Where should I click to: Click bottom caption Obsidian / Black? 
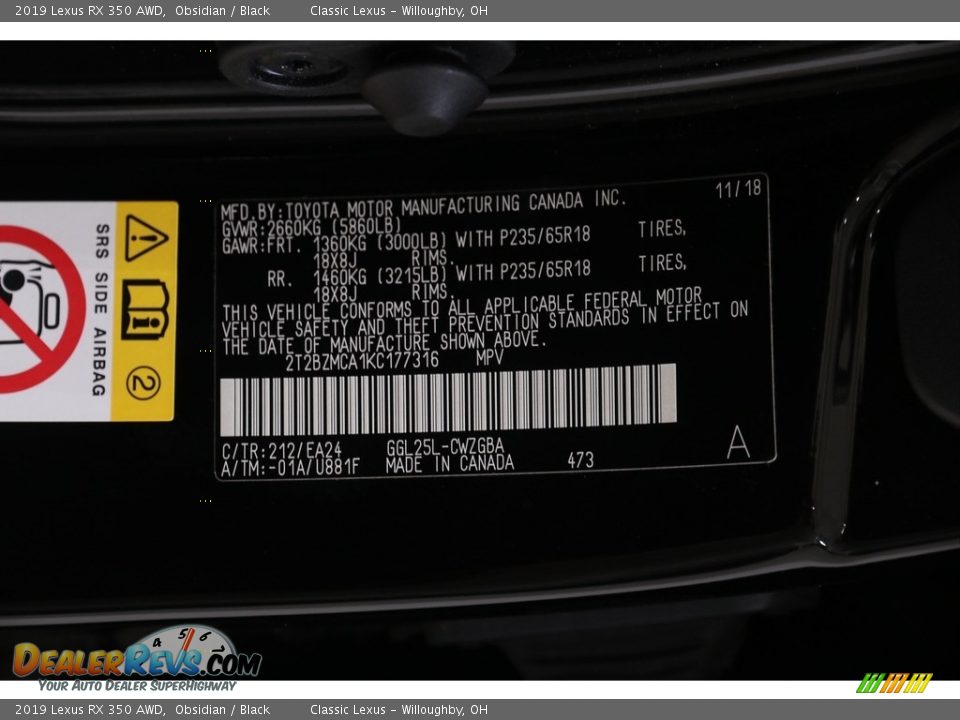point(222,710)
